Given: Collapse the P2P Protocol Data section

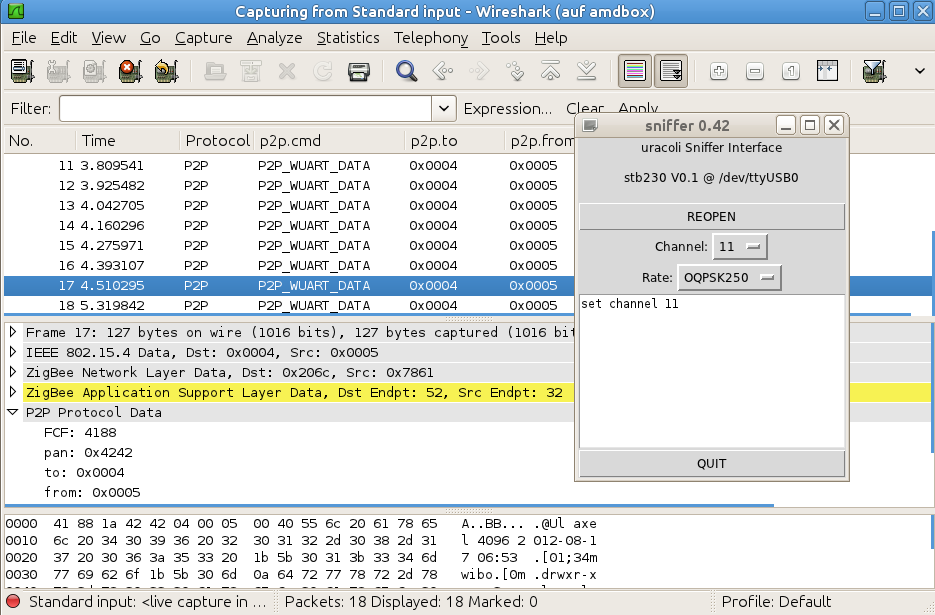Looking at the screenshot, I should (13, 412).
